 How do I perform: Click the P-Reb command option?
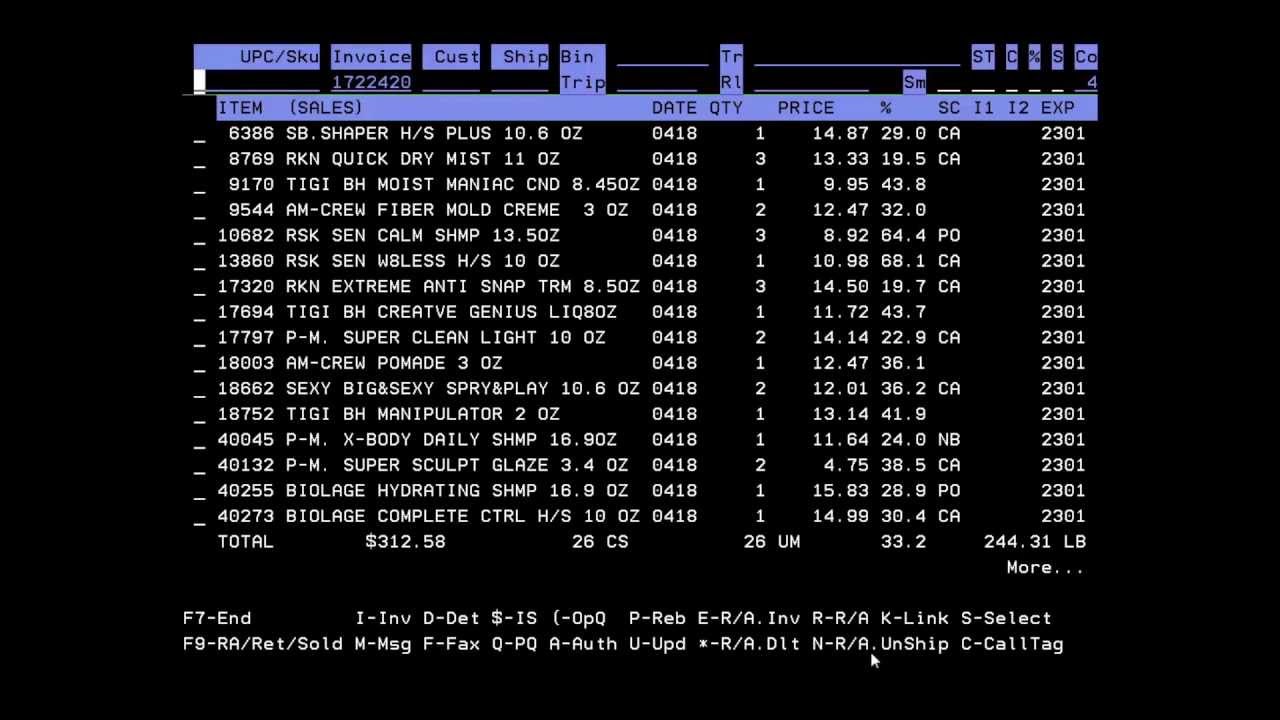point(657,619)
